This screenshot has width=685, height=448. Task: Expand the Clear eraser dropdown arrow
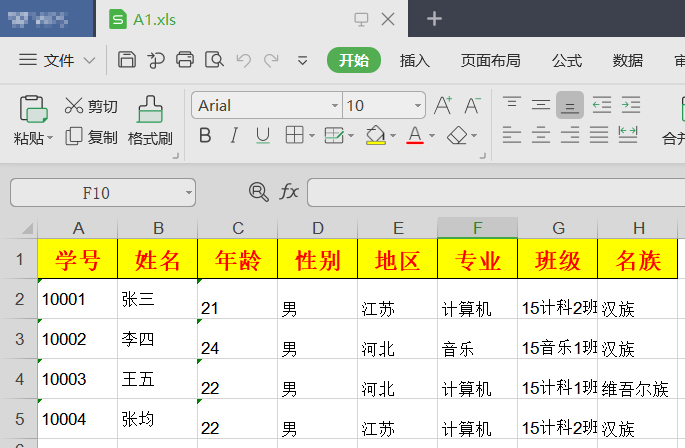coord(474,135)
